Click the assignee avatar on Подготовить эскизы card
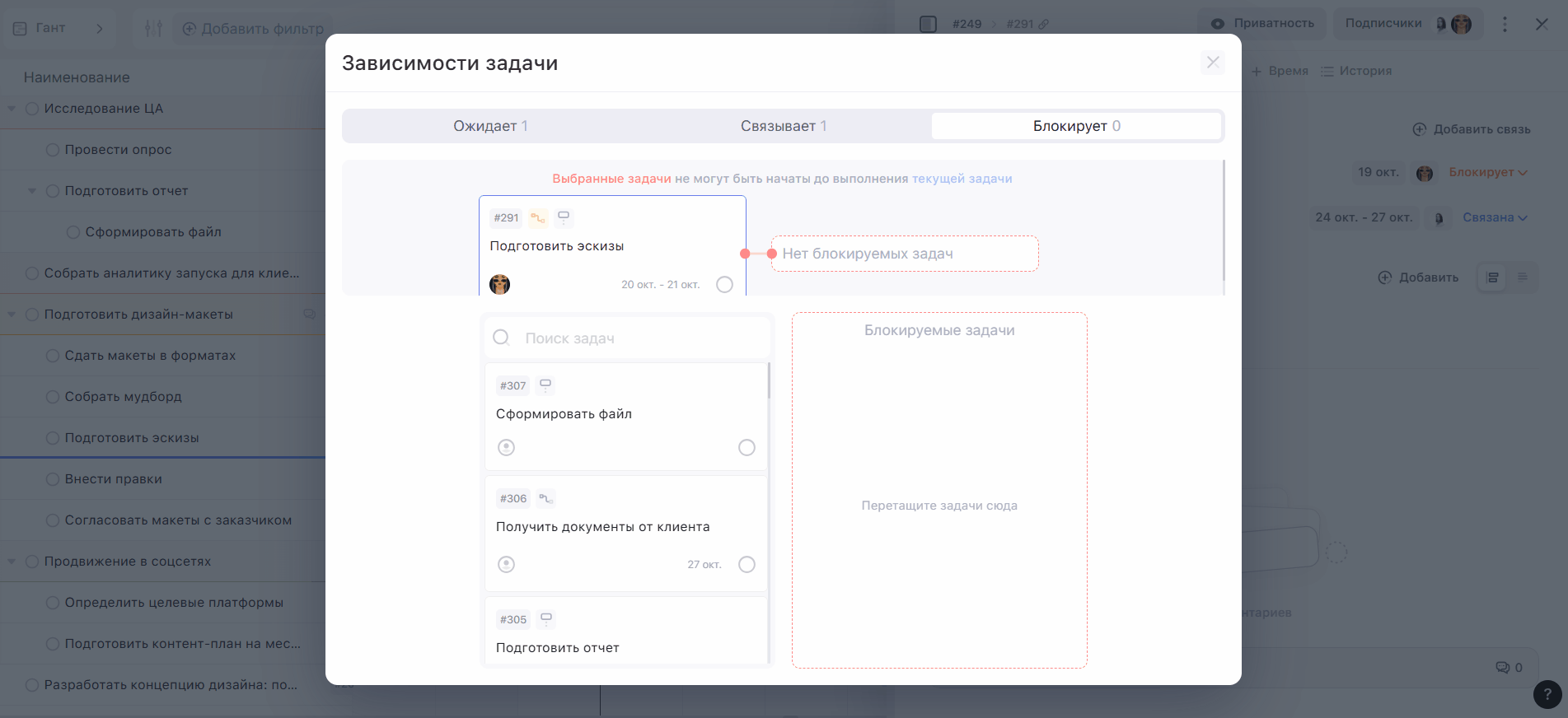 (500, 285)
